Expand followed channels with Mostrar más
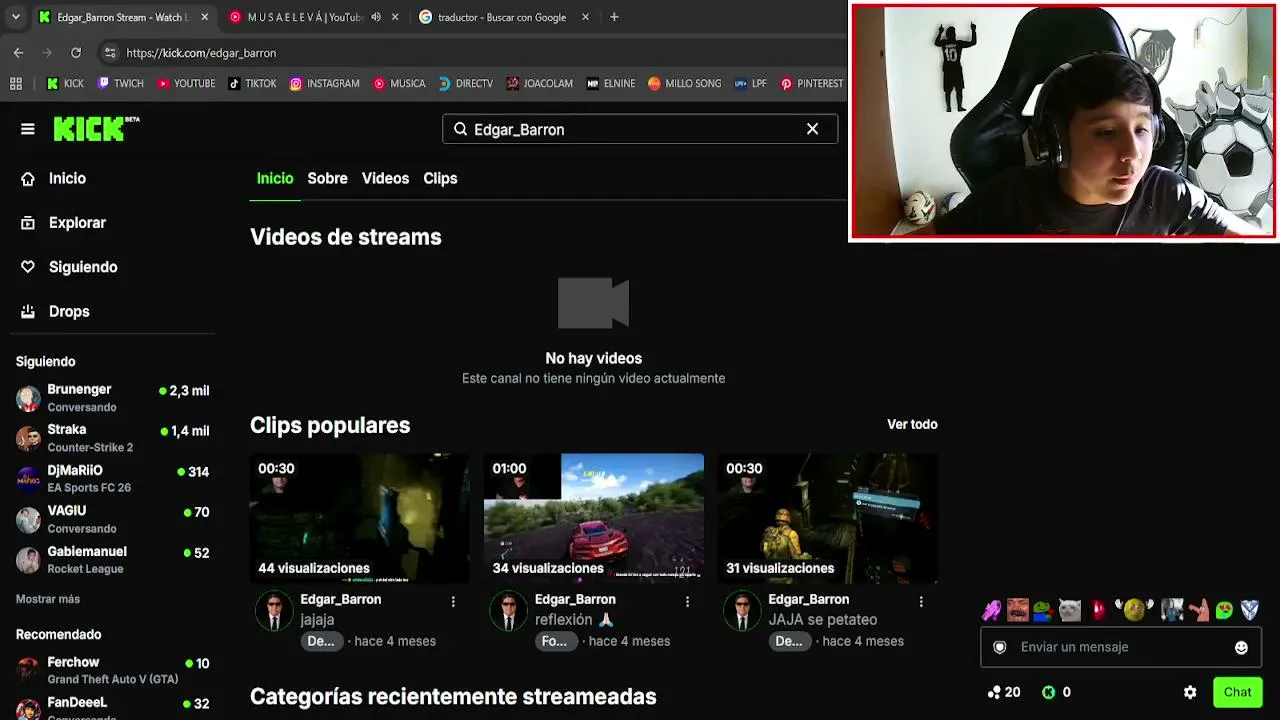Screen dimensions: 1280x720 48,599
